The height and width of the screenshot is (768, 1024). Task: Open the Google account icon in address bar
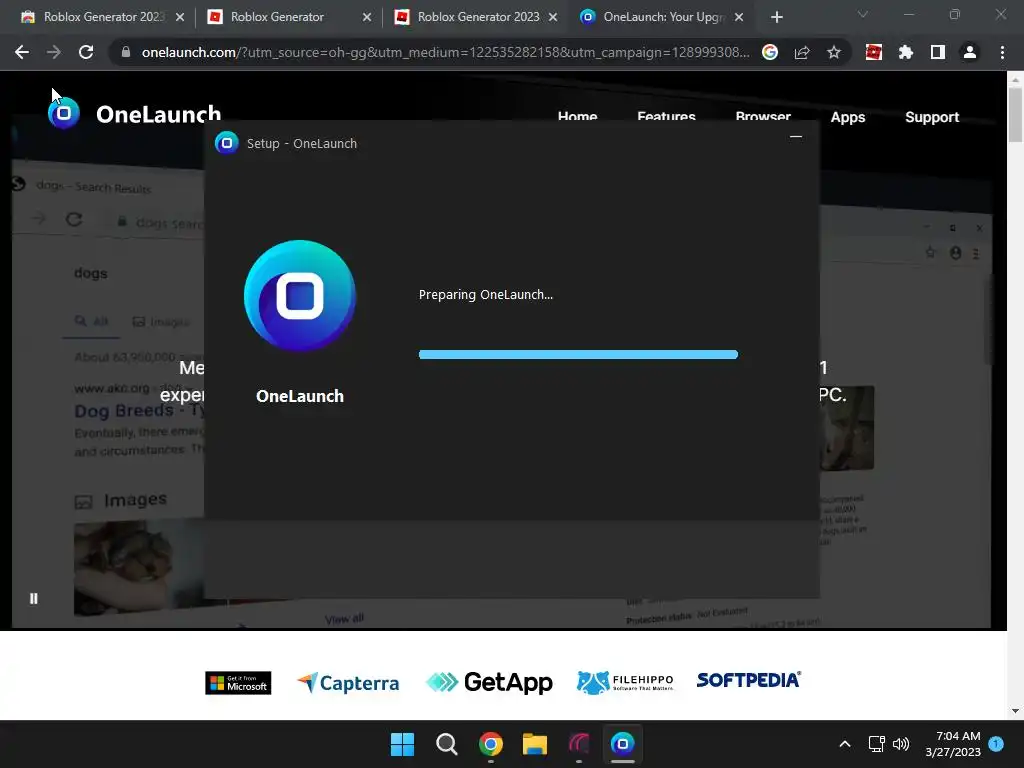[770, 52]
